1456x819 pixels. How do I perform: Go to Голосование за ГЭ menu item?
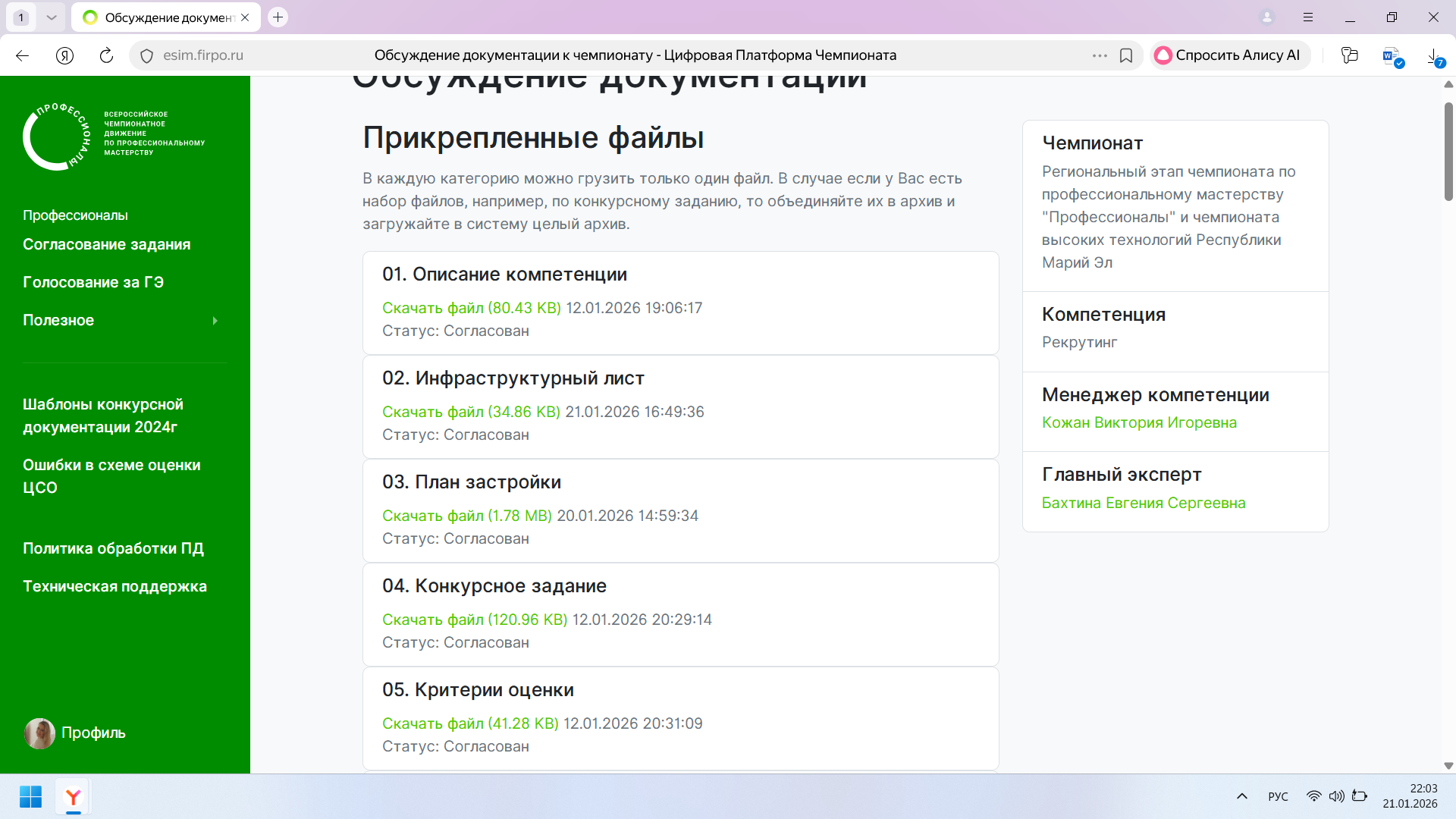93,282
